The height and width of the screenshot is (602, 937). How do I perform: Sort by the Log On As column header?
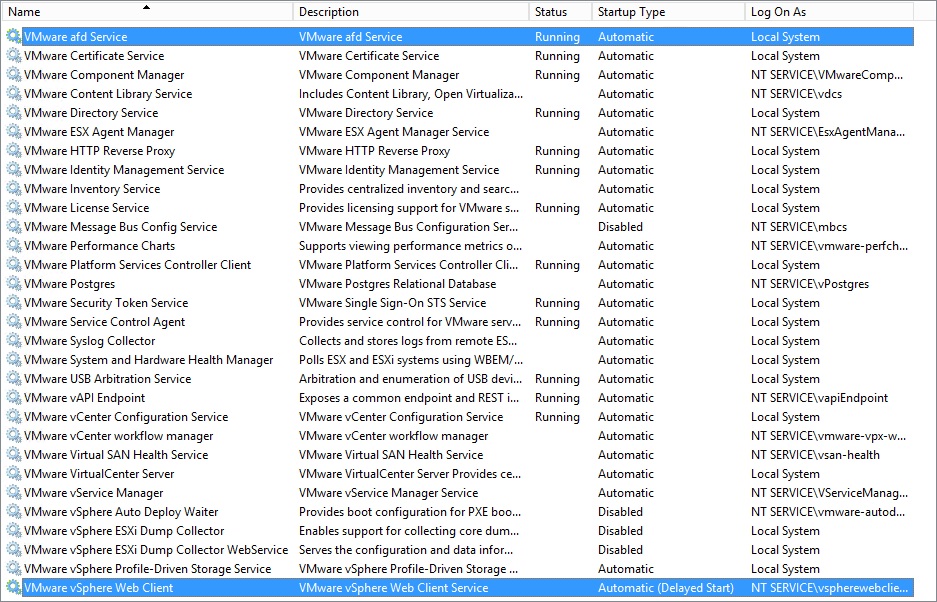click(x=829, y=11)
